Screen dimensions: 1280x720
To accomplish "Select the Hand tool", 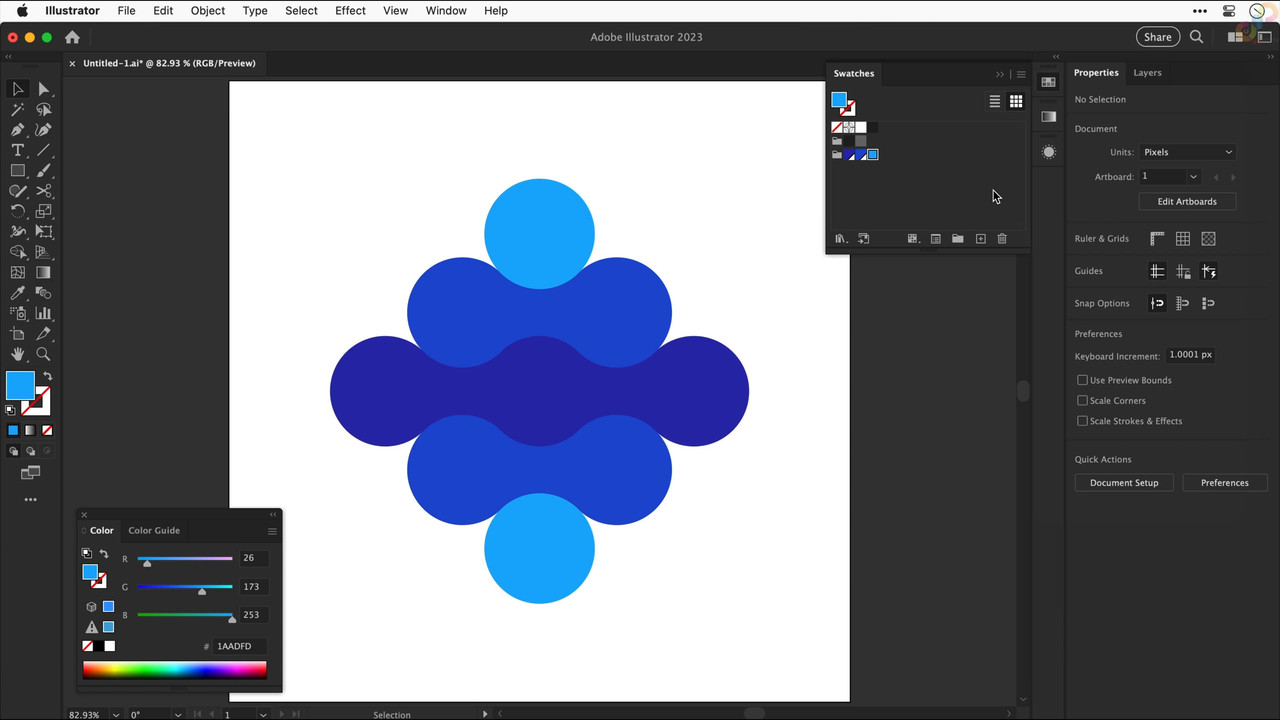I will coord(17,354).
